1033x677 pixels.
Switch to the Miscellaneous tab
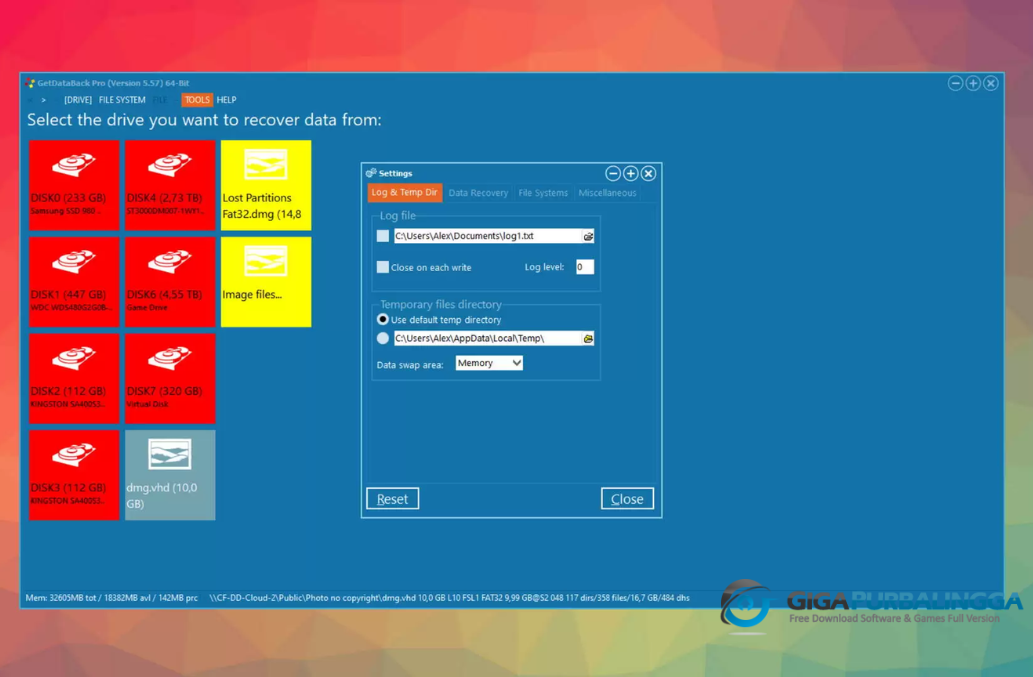[x=607, y=193]
